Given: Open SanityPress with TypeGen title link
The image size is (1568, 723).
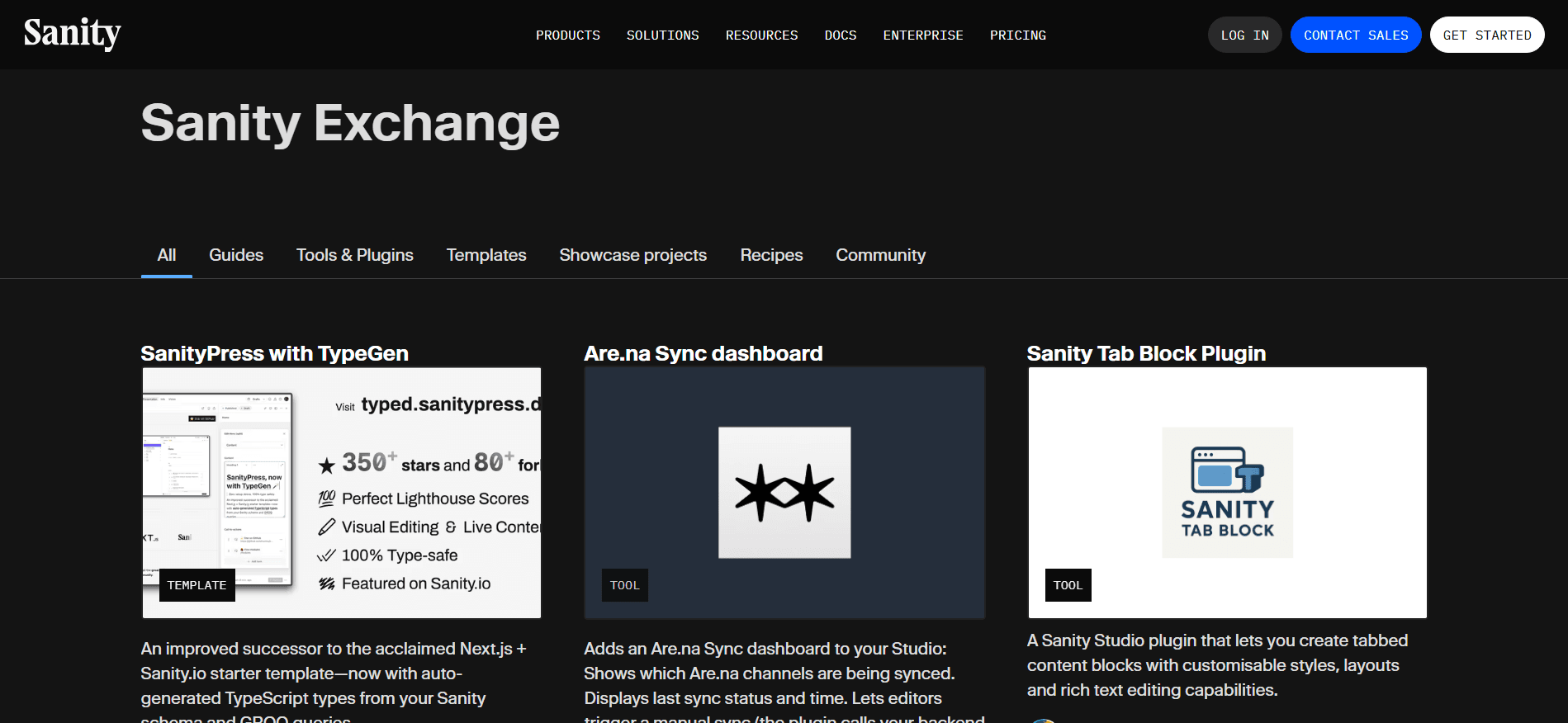Looking at the screenshot, I should pos(274,353).
